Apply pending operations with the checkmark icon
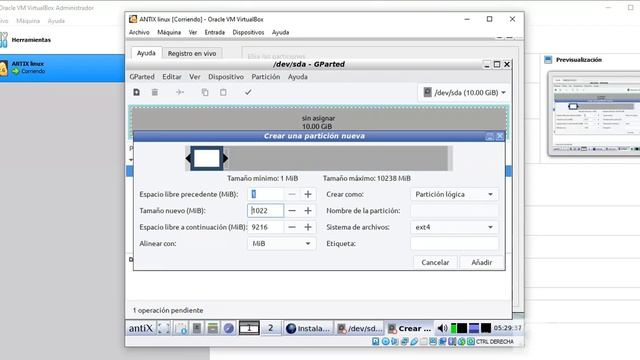 point(248,92)
